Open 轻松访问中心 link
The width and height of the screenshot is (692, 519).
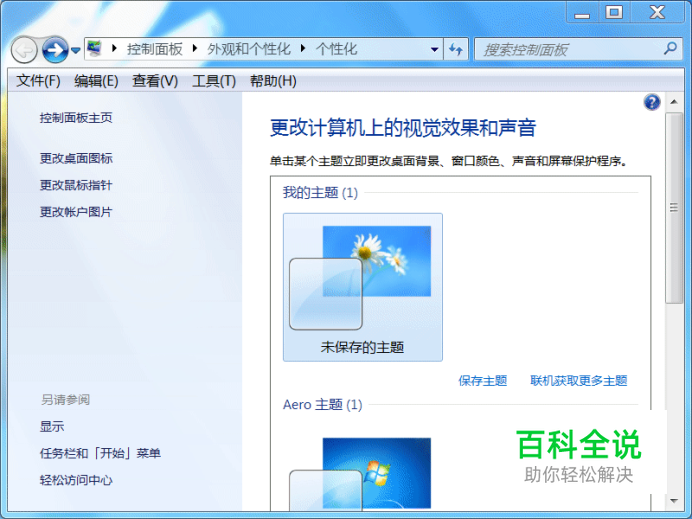(76, 481)
